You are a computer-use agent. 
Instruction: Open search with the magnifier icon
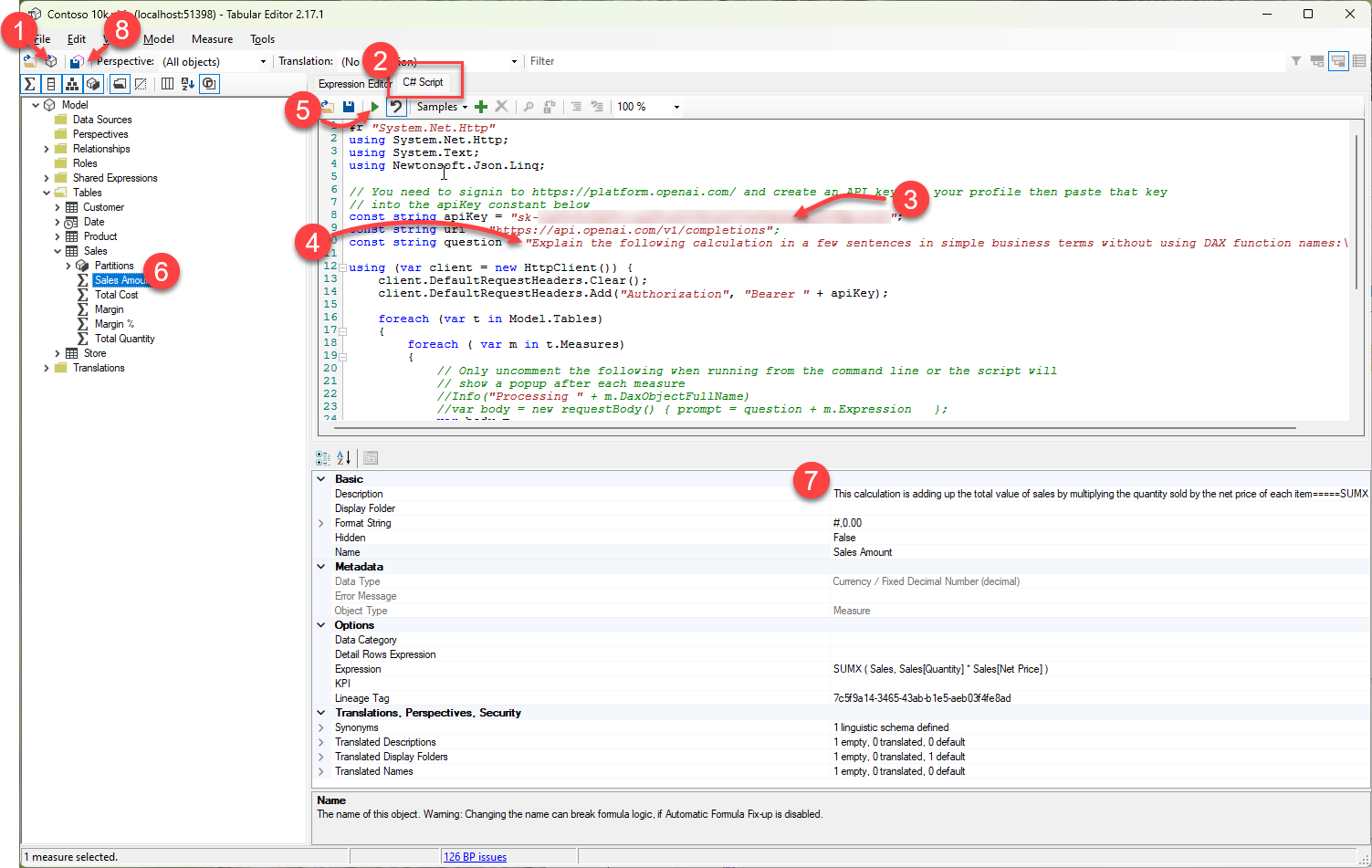coord(529,106)
